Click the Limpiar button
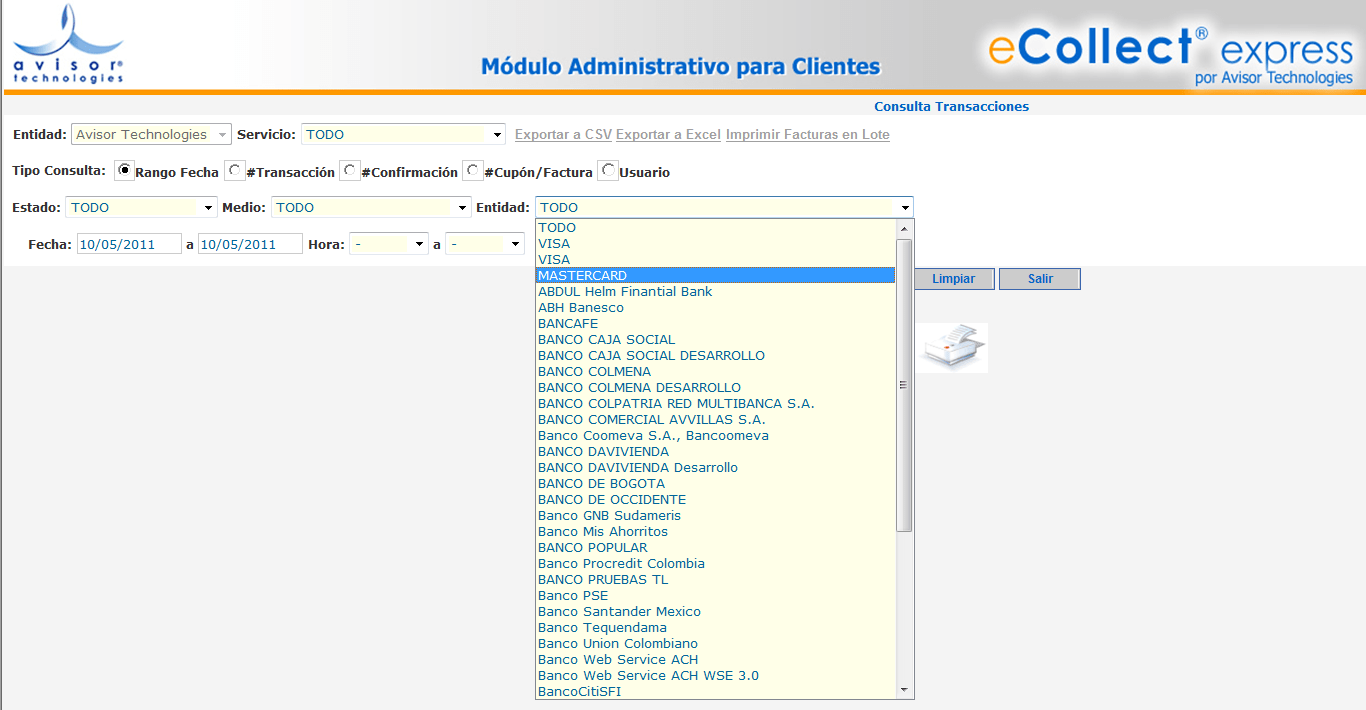This screenshot has height=710, width=1366. click(x=953, y=279)
